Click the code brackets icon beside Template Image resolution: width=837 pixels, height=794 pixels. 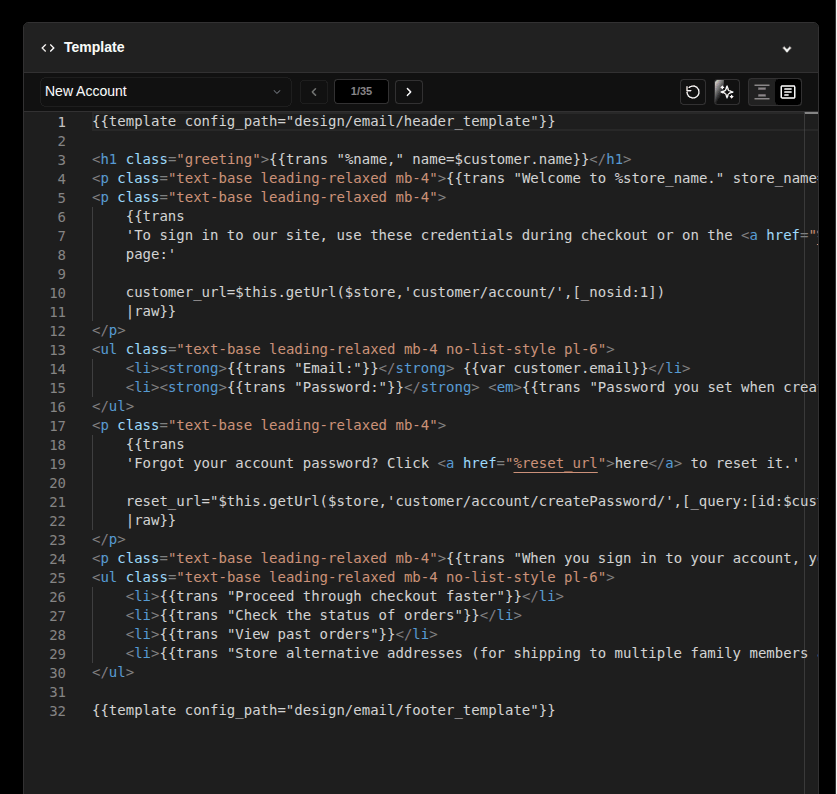(x=48, y=47)
